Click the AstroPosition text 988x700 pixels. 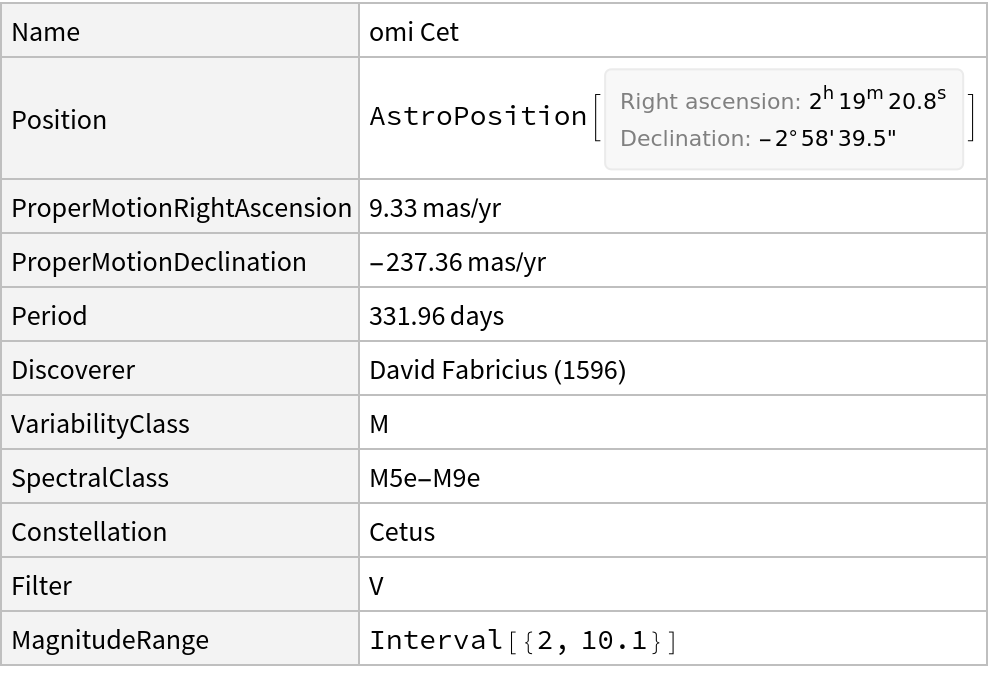coord(478,117)
